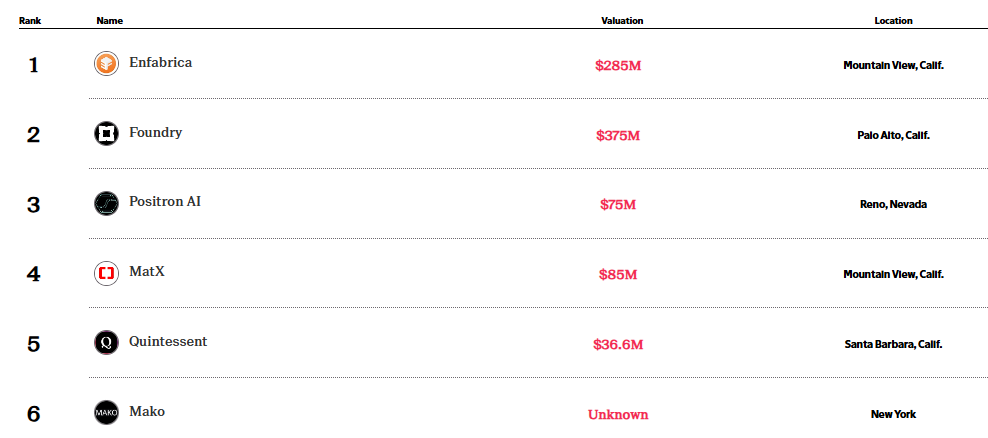Click the Quintessent Q logo icon
The width and height of the screenshot is (988, 438).
pos(106,343)
